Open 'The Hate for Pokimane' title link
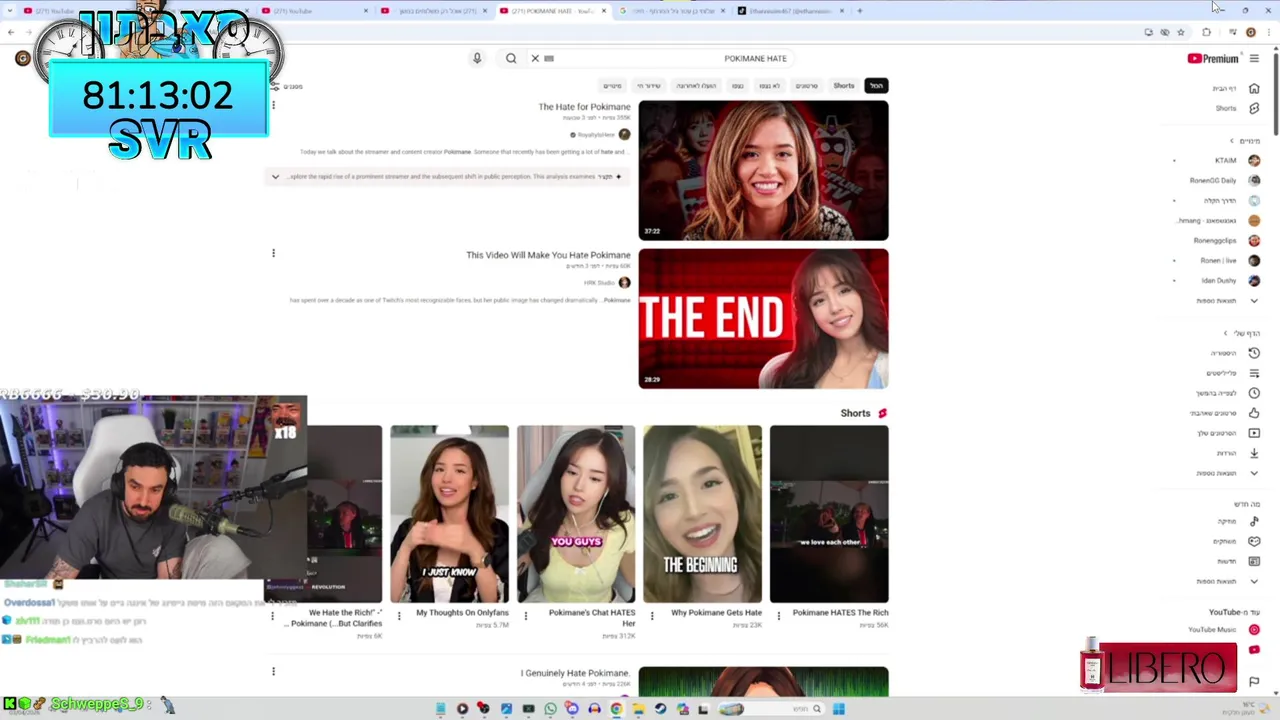This screenshot has width=1280, height=720. 584,107
